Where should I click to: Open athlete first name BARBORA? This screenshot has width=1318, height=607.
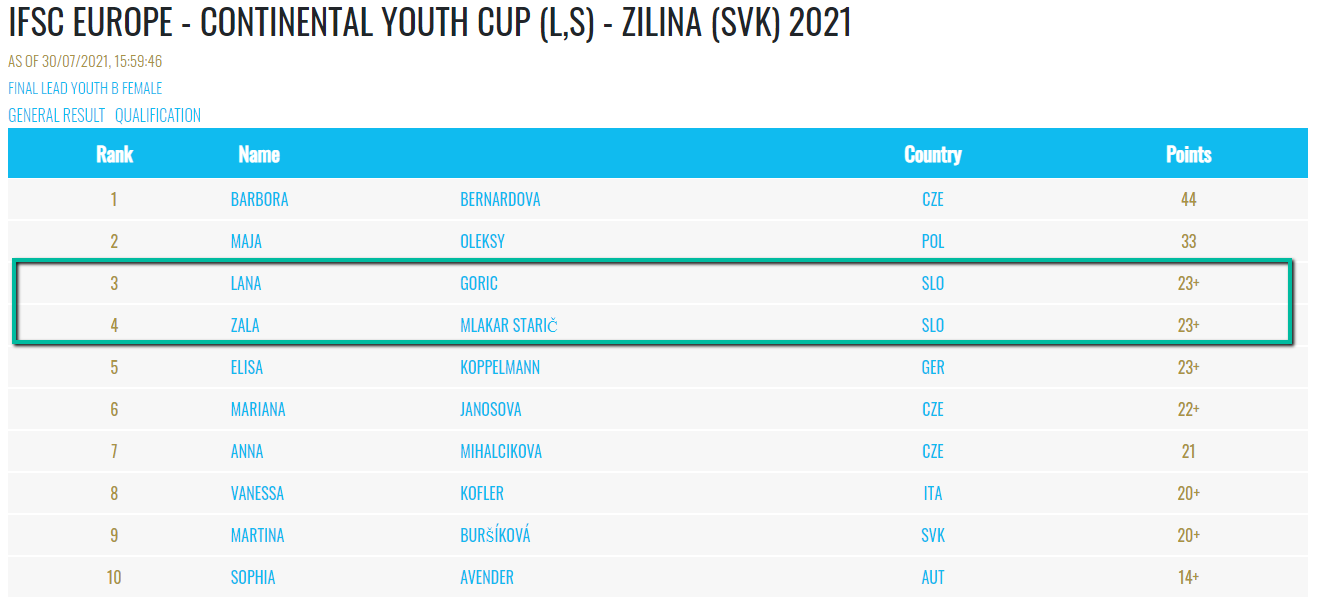[x=259, y=199]
